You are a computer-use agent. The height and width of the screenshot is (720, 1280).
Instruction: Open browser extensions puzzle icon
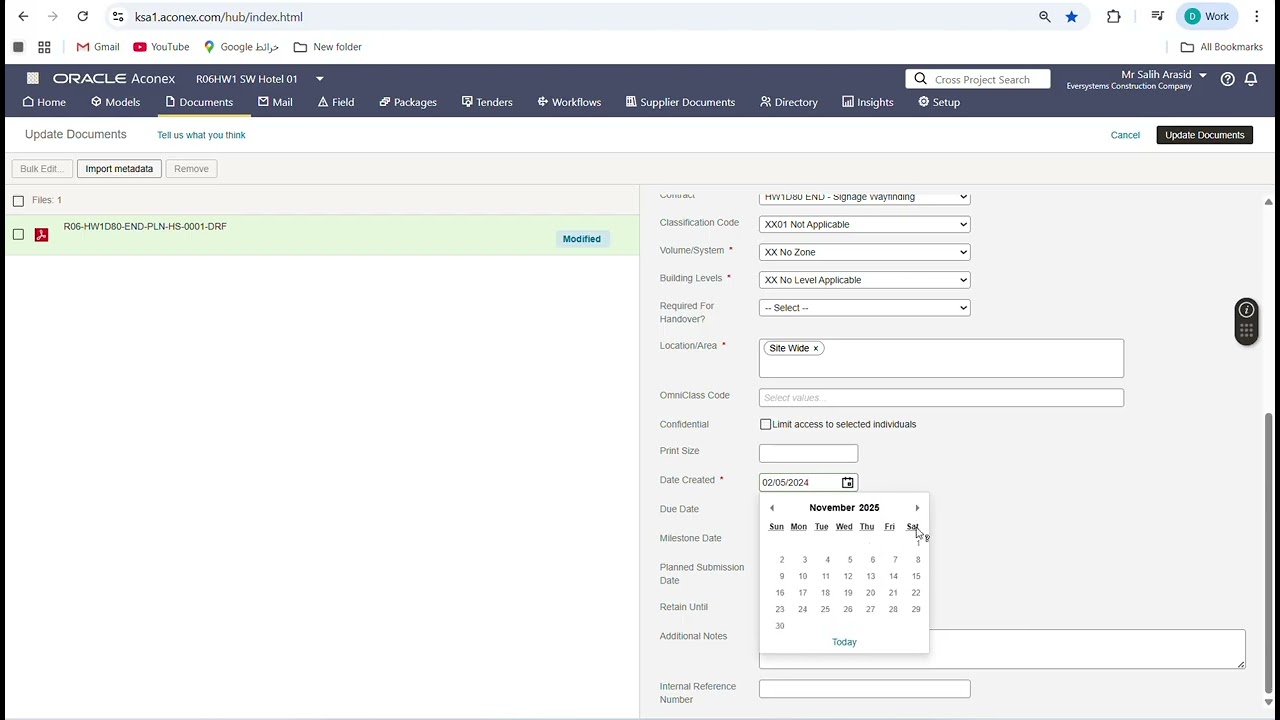click(x=1113, y=17)
